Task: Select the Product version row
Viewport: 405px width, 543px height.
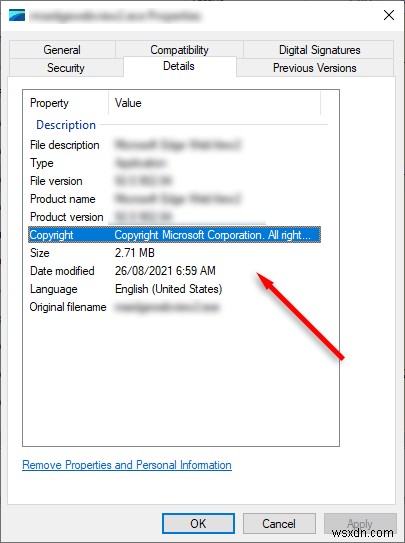Action: click(174, 217)
